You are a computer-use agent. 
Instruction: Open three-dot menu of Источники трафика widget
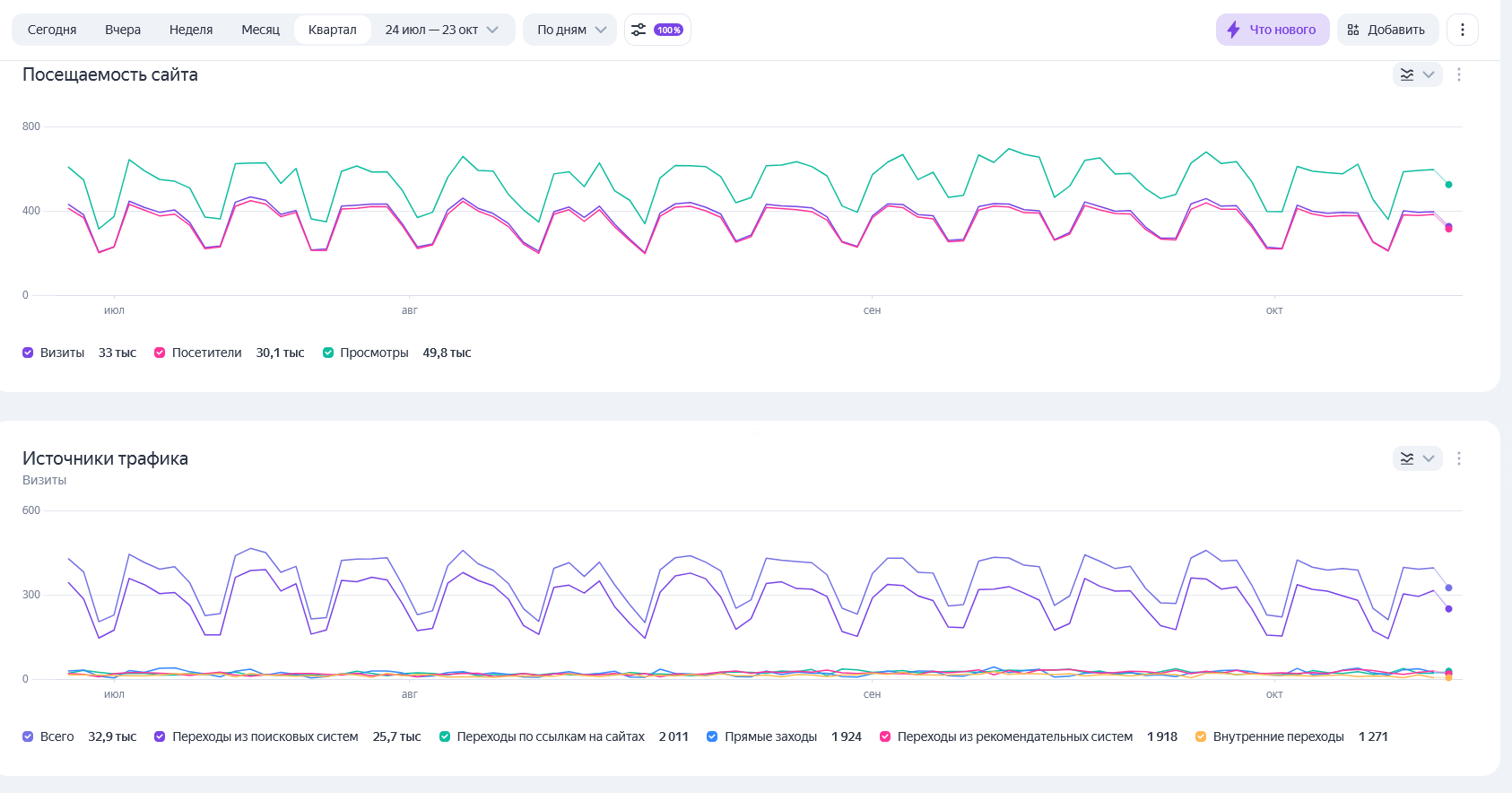pyautogui.click(x=1459, y=458)
